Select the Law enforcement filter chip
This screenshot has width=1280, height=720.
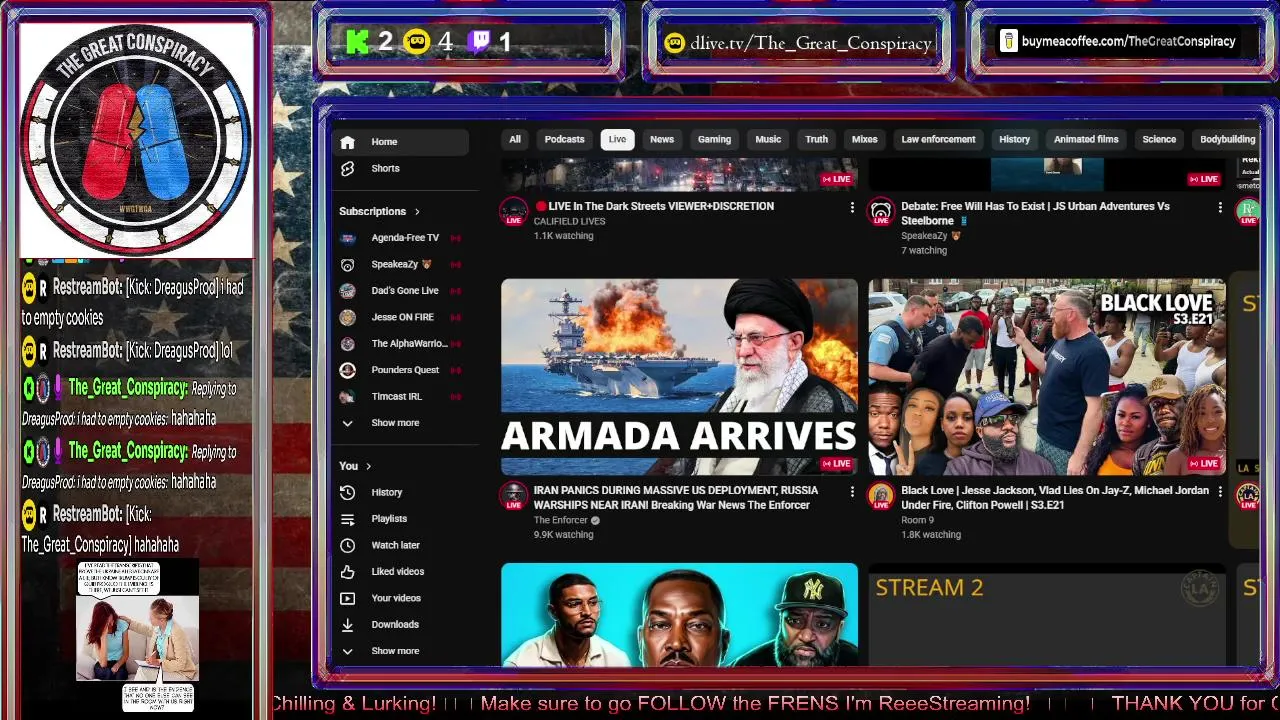coord(938,139)
